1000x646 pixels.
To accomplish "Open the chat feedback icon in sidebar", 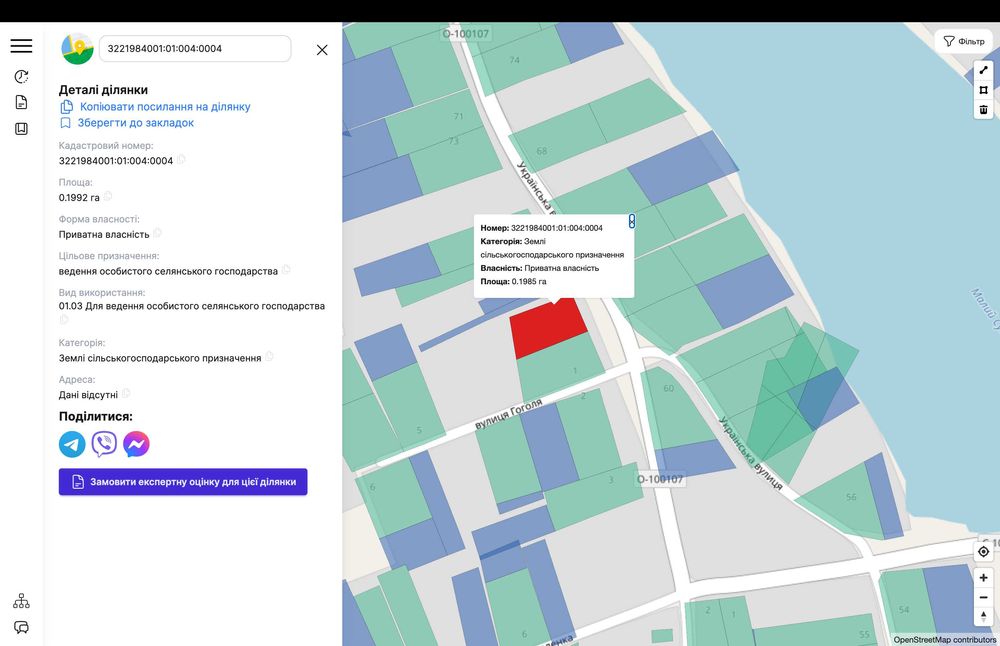I will [x=21, y=628].
